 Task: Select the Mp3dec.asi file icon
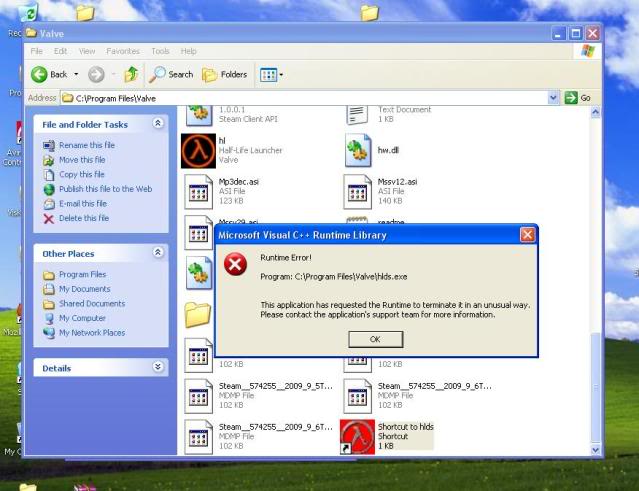(x=198, y=192)
